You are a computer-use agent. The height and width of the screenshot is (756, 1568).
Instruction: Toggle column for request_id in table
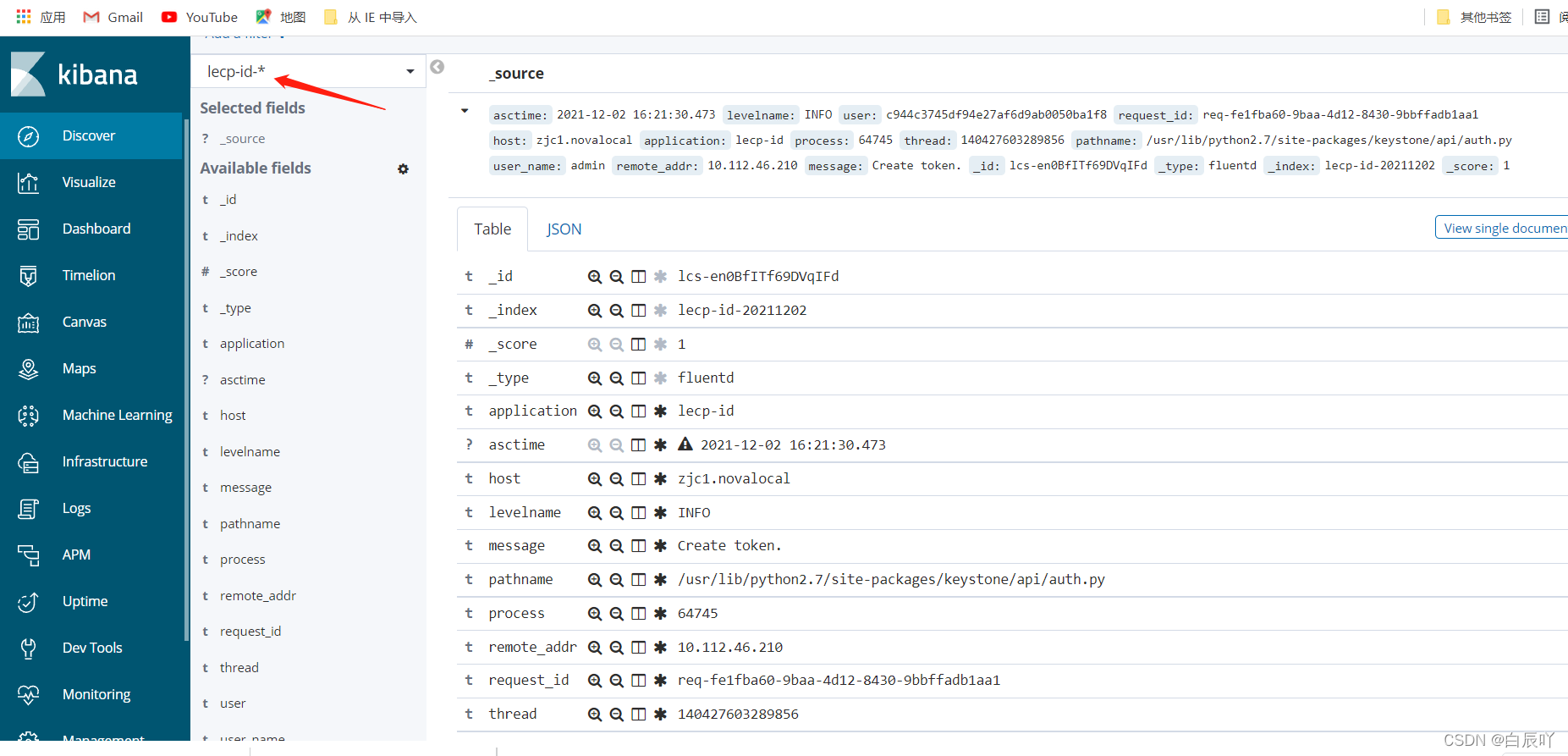[639, 681]
